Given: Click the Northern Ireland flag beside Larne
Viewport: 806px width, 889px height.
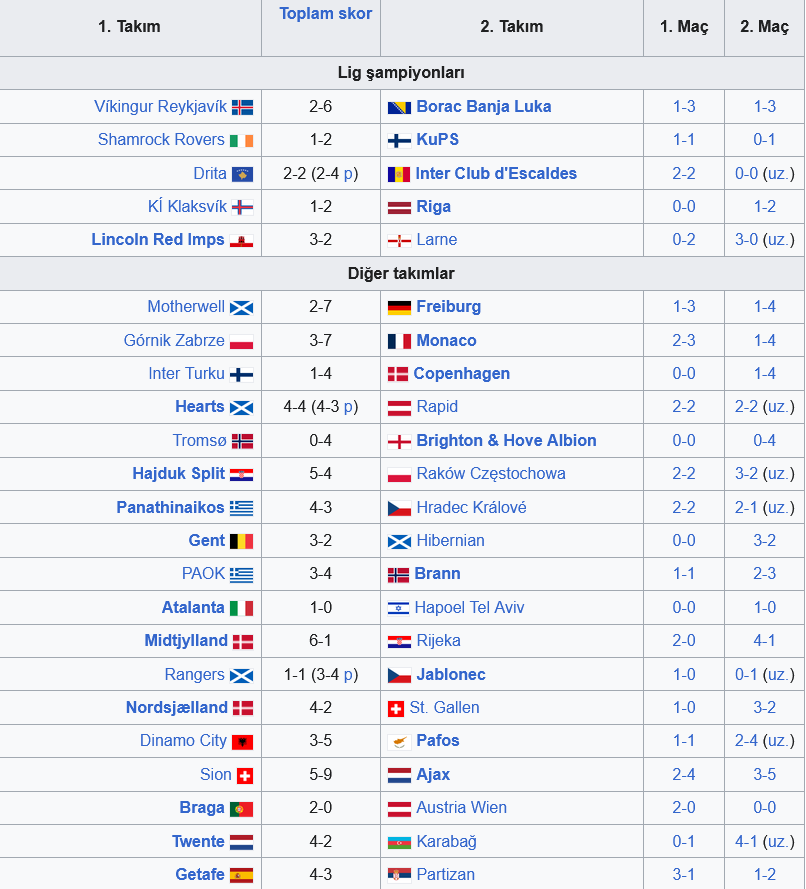Looking at the screenshot, I should tap(399, 240).
